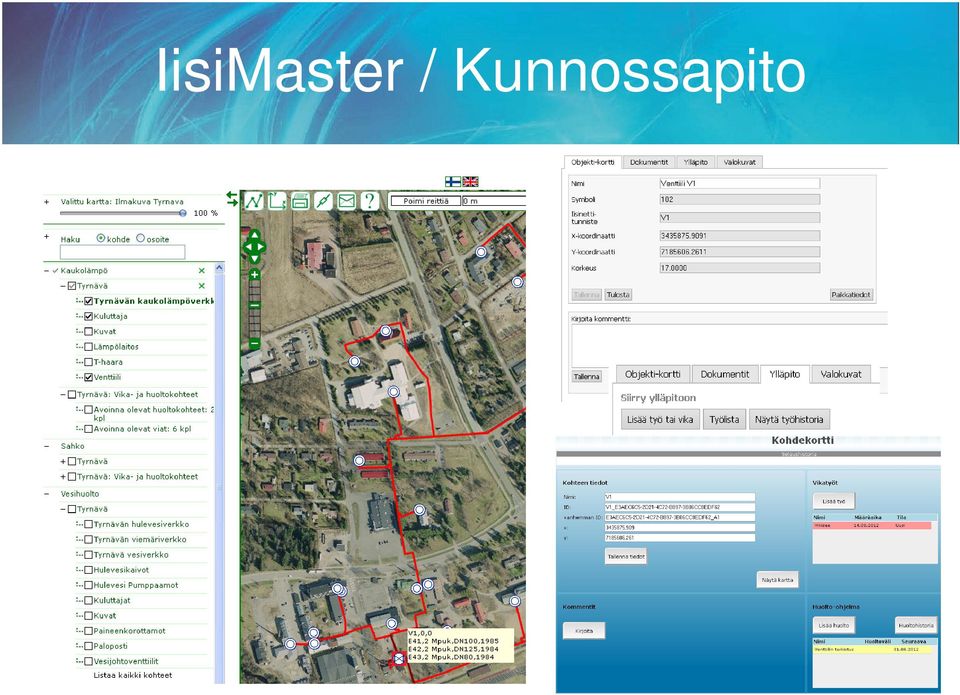The height and width of the screenshot is (695, 960).
Task: Click the crossed valve symbol on the map
Action: pyautogui.click(x=399, y=658)
